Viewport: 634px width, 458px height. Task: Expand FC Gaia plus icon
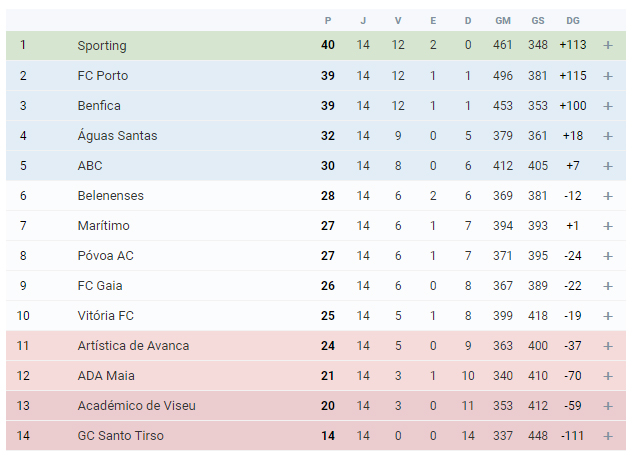click(x=608, y=286)
